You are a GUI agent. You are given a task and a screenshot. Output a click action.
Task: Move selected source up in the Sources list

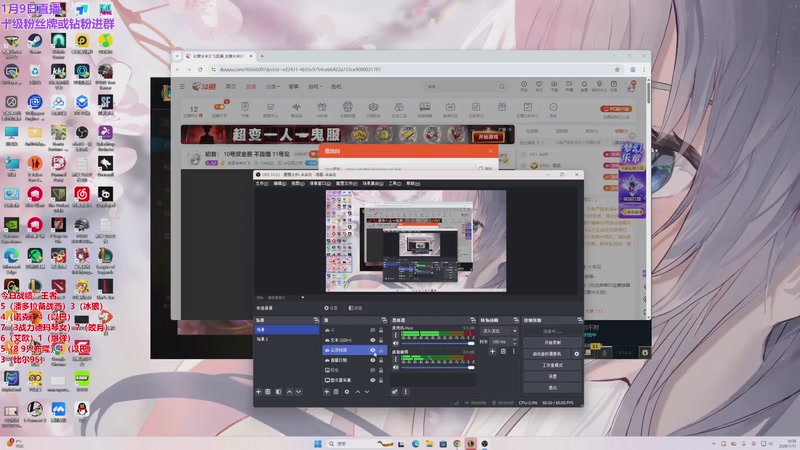[x=358, y=392]
